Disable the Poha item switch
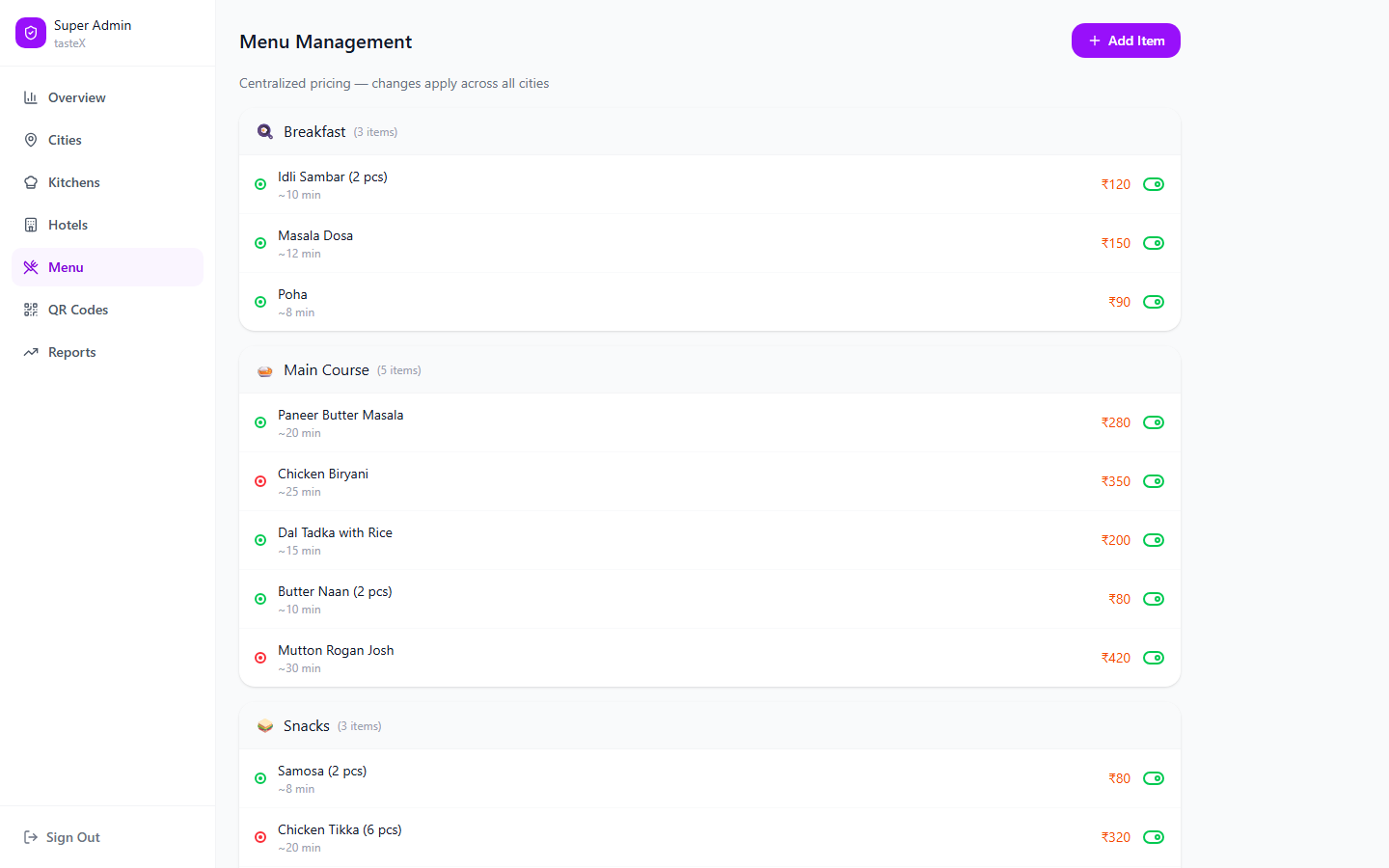Screen dimensions: 1389x868 pos(1154,302)
